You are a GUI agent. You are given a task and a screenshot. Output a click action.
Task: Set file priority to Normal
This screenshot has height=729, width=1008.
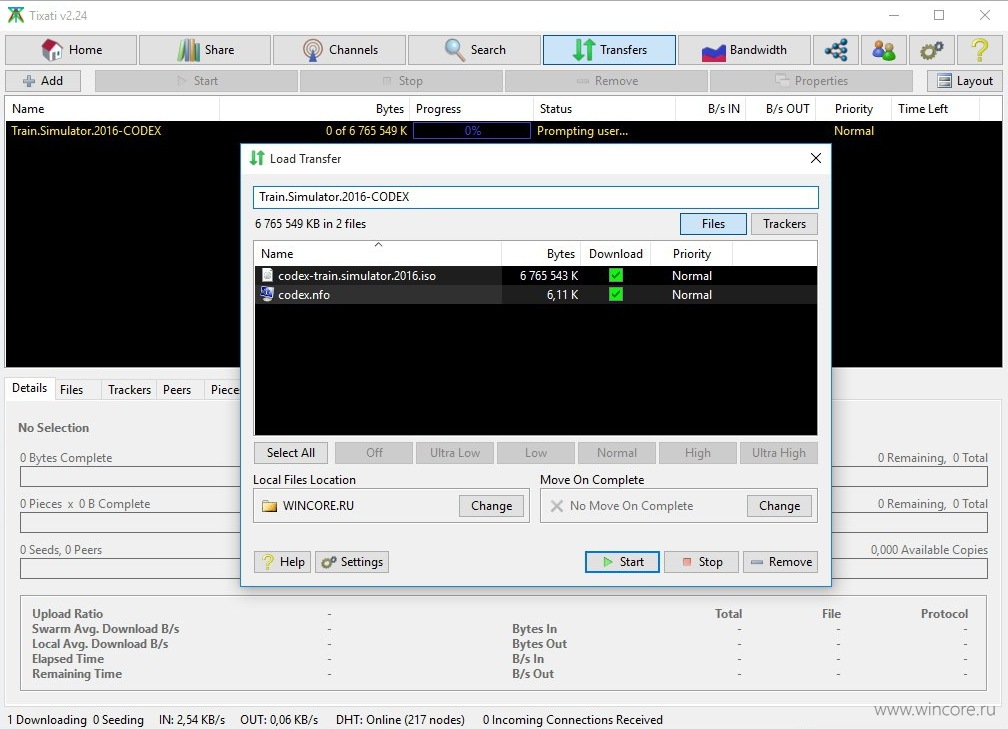(616, 453)
